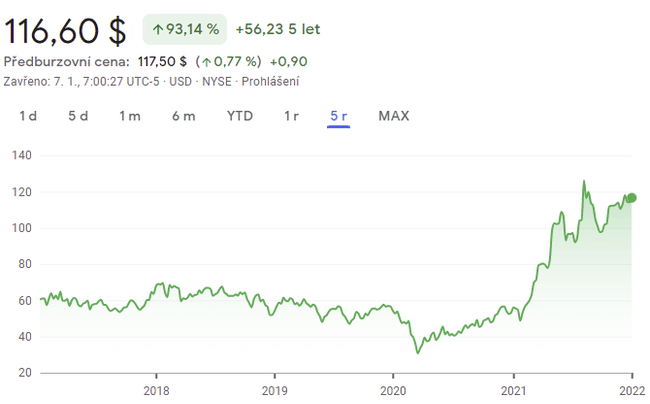Open the Prohlášení disclaimer link
This screenshot has height=404, width=650.
pyautogui.click(x=268, y=81)
